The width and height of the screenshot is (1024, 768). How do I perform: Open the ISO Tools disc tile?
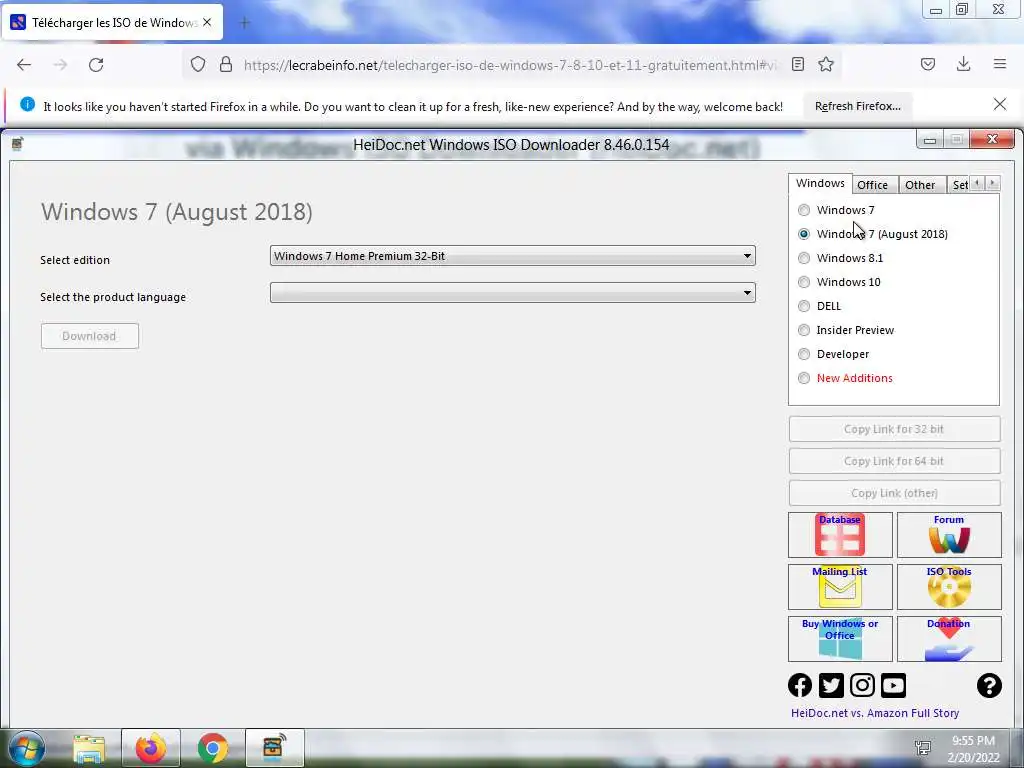(x=949, y=586)
